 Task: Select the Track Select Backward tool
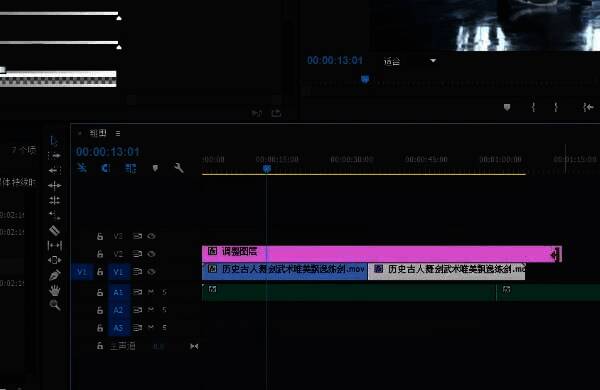[x=54, y=171]
